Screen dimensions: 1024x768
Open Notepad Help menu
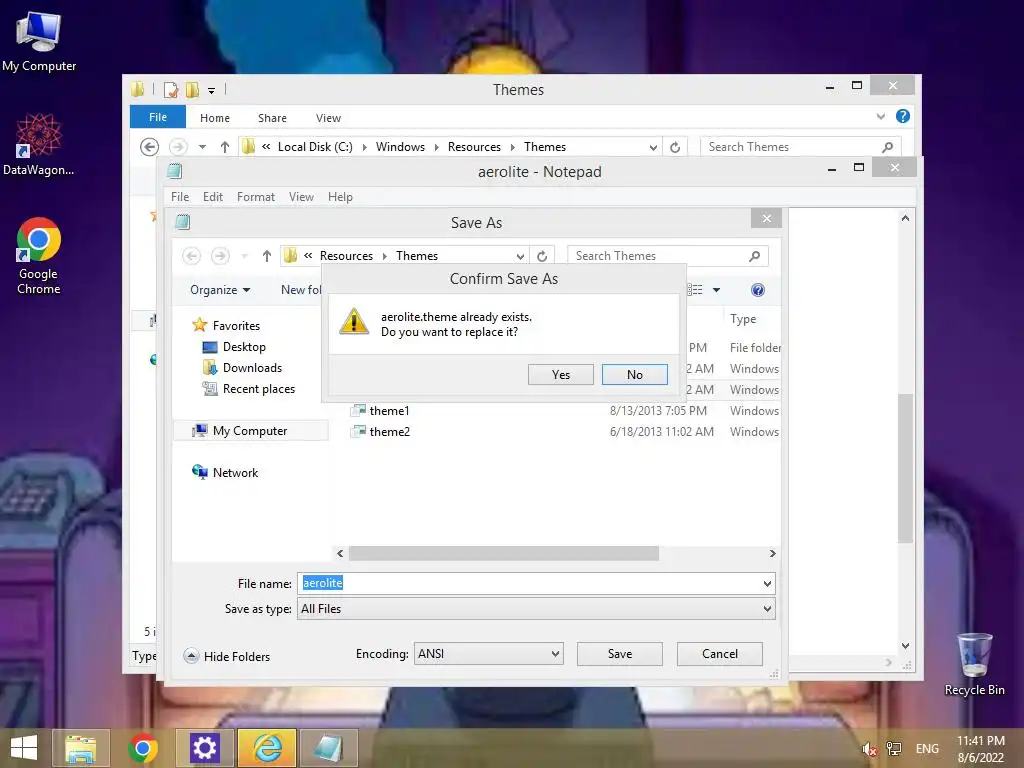click(340, 197)
